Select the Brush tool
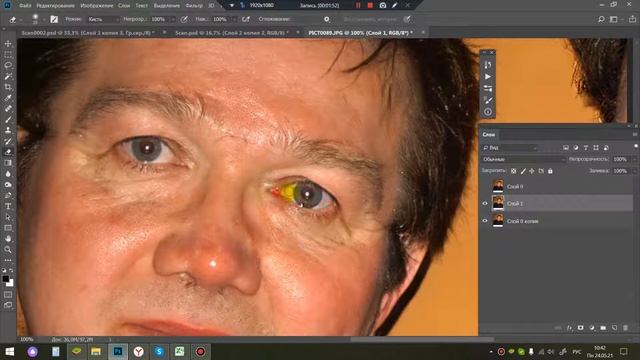Image resolution: width=640 pixels, height=360 pixels. click(x=8, y=120)
